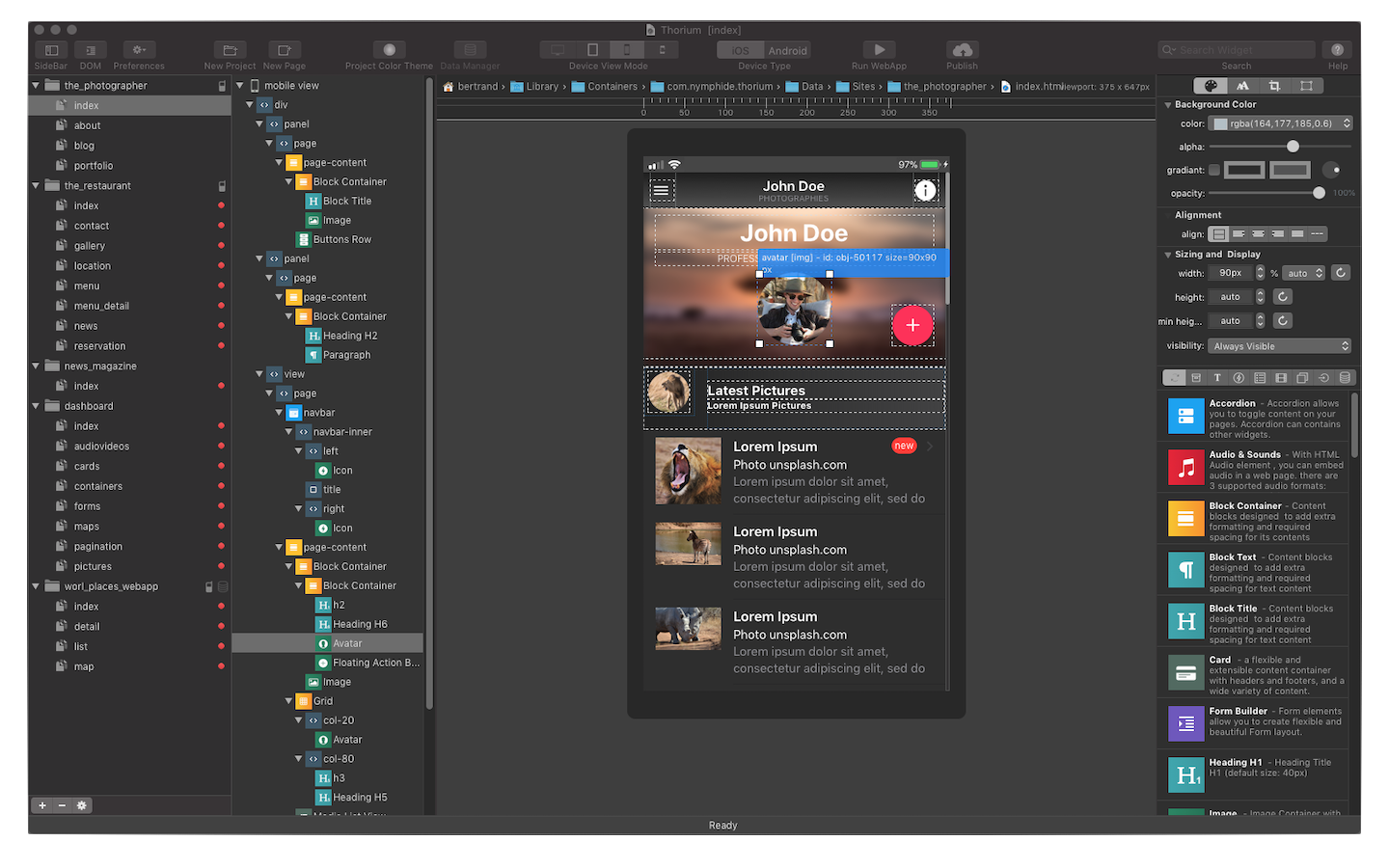Toggle the SideBar toolbar button
Viewport: 1389px width, 868px height.
pos(51,50)
